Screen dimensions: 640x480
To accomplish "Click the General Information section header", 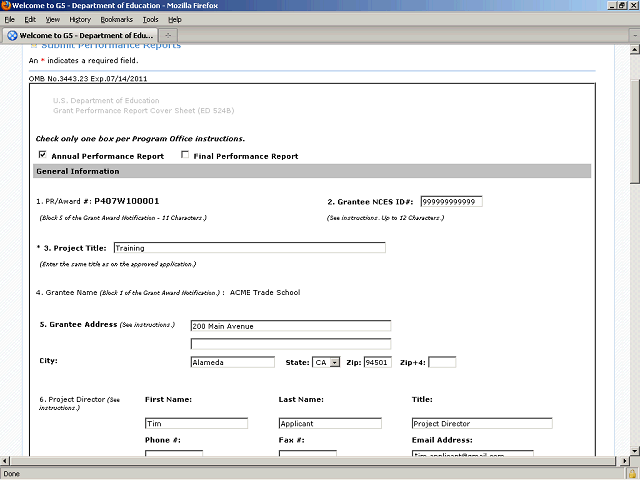I will (312, 171).
